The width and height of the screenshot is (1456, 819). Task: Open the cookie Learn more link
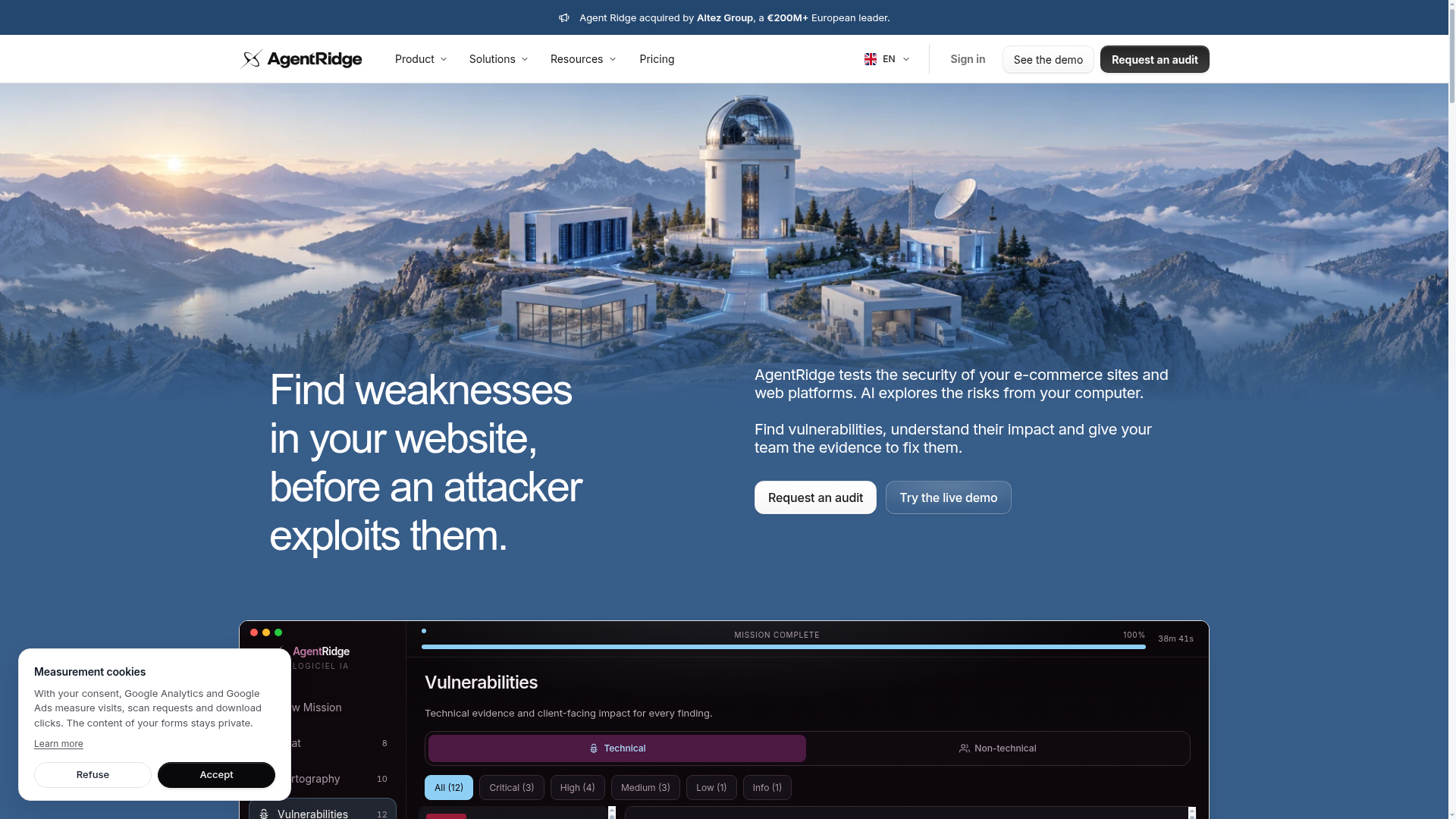[58, 744]
